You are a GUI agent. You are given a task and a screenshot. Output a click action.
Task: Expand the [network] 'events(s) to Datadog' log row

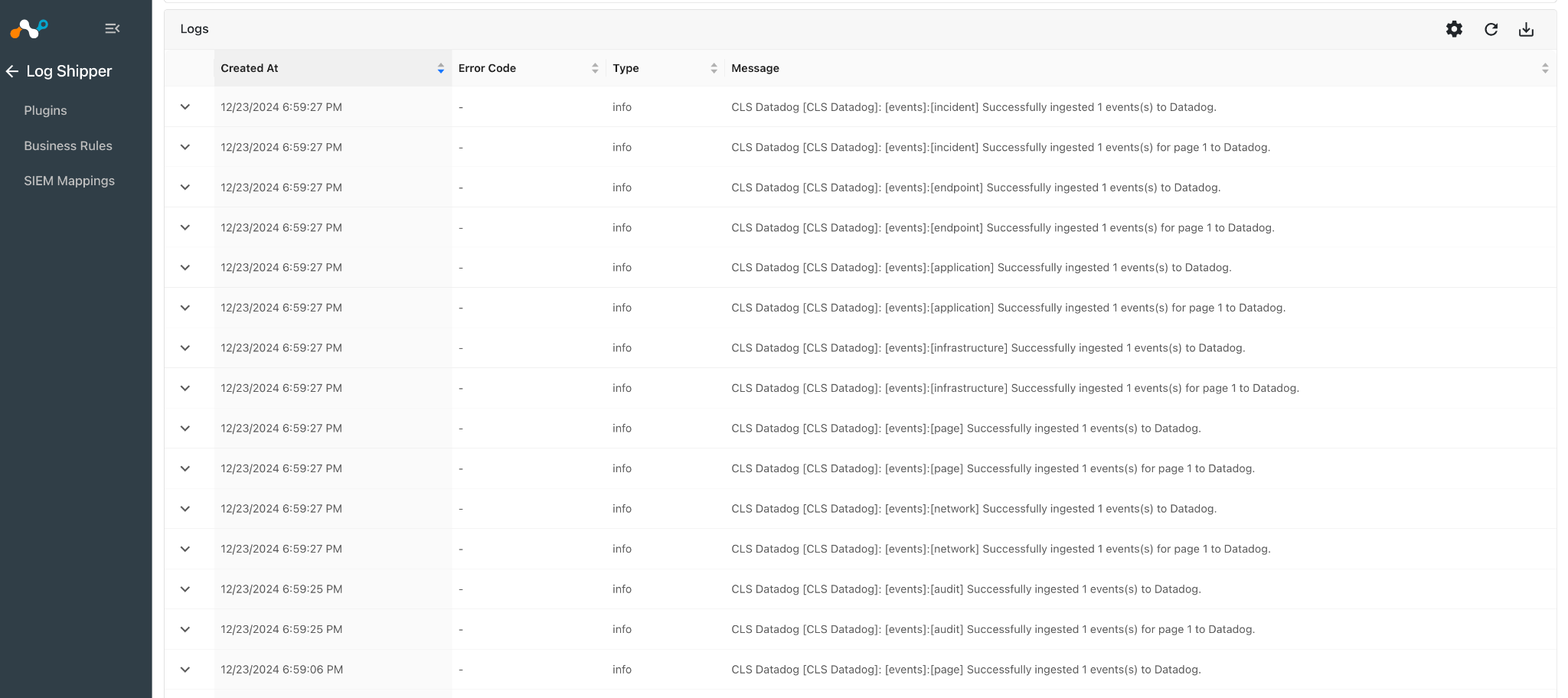pyautogui.click(x=185, y=509)
